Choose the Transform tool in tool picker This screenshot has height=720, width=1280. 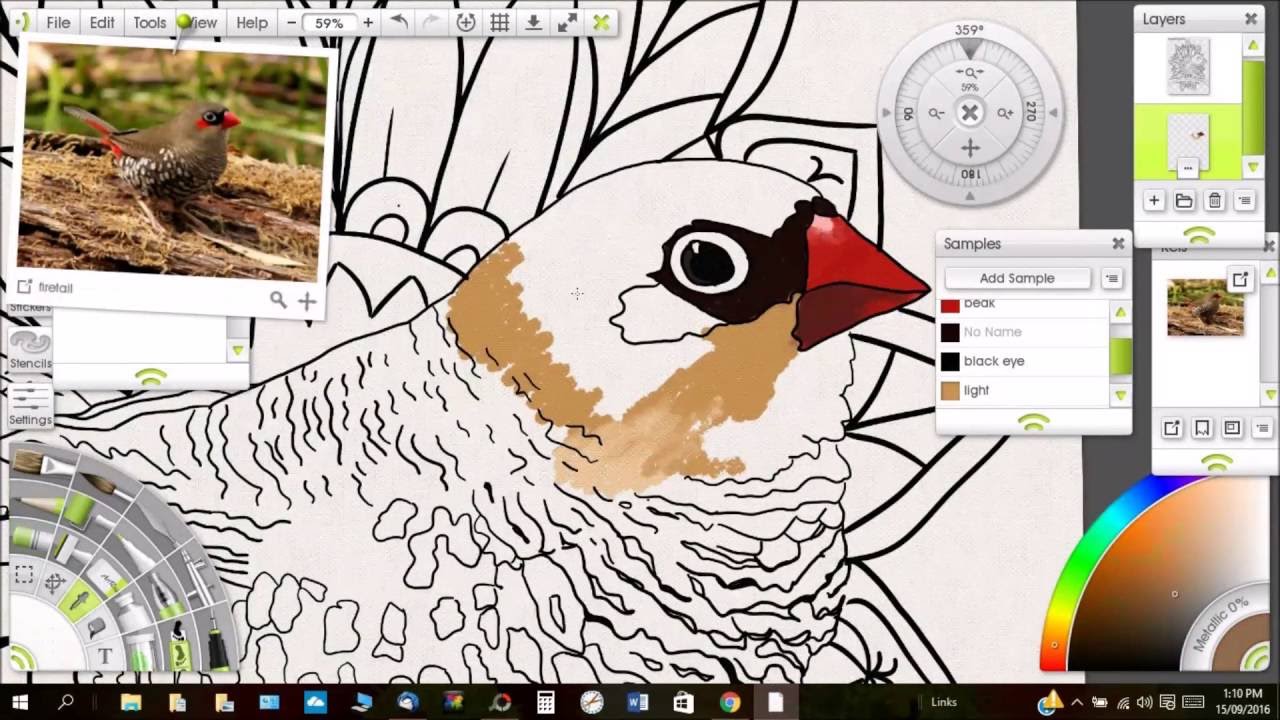pos(54,582)
